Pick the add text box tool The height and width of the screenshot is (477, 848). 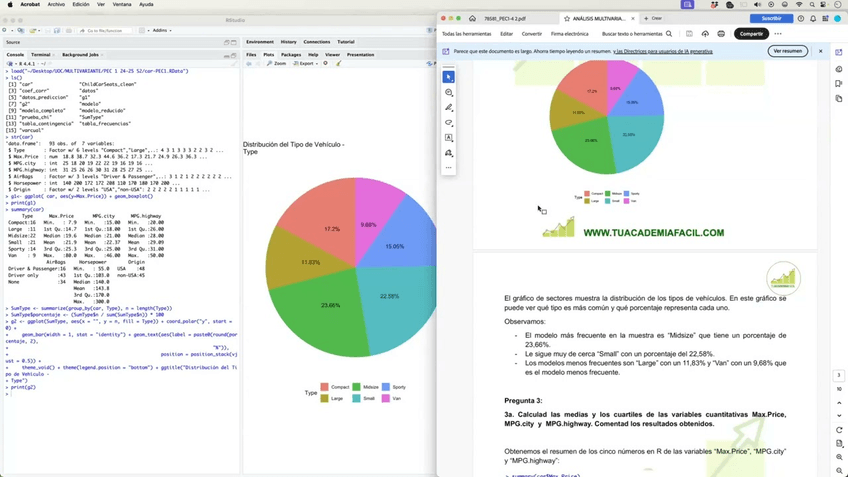coord(449,138)
